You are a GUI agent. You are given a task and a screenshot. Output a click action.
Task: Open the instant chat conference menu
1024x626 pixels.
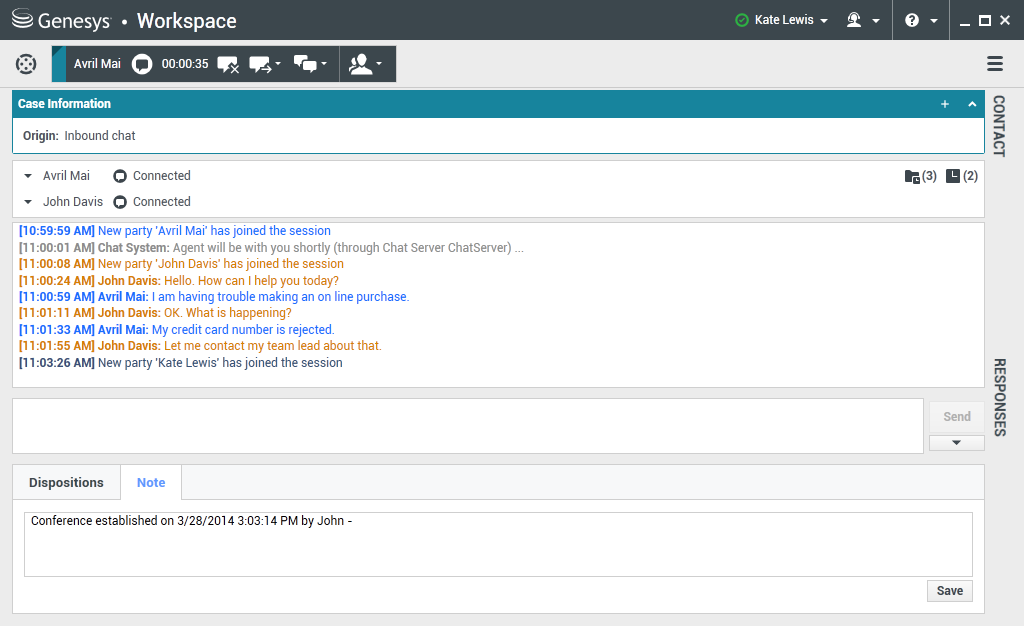[311, 64]
